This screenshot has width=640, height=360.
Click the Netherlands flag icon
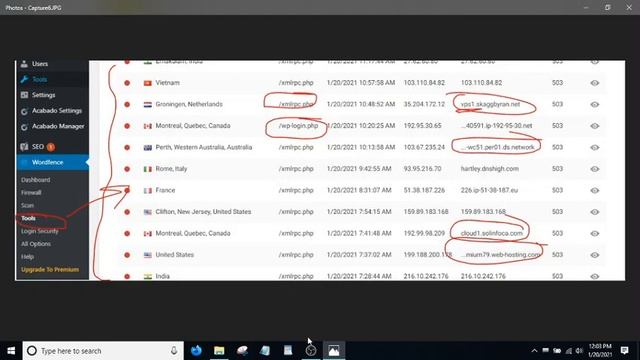tap(148, 104)
